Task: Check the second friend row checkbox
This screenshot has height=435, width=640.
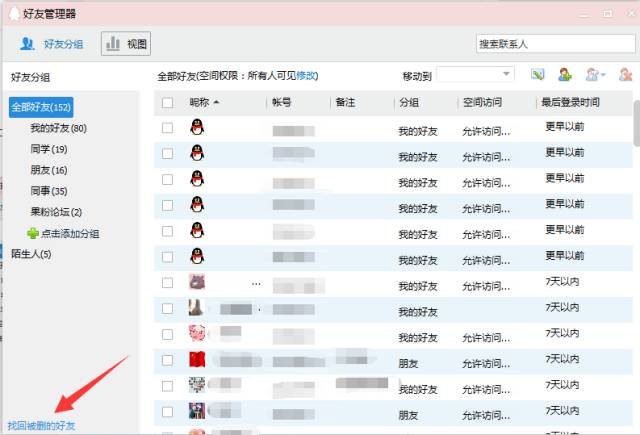Action: point(167,153)
